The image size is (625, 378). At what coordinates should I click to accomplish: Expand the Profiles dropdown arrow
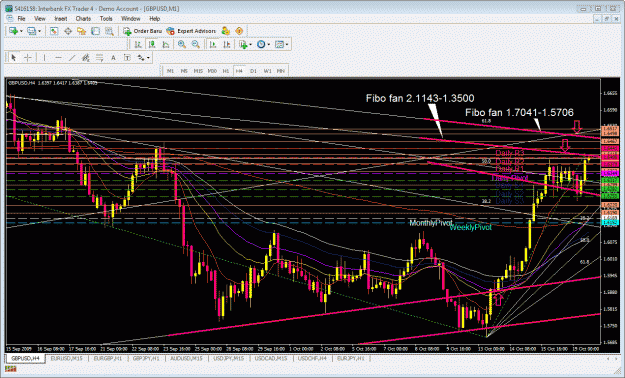(39, 31)
